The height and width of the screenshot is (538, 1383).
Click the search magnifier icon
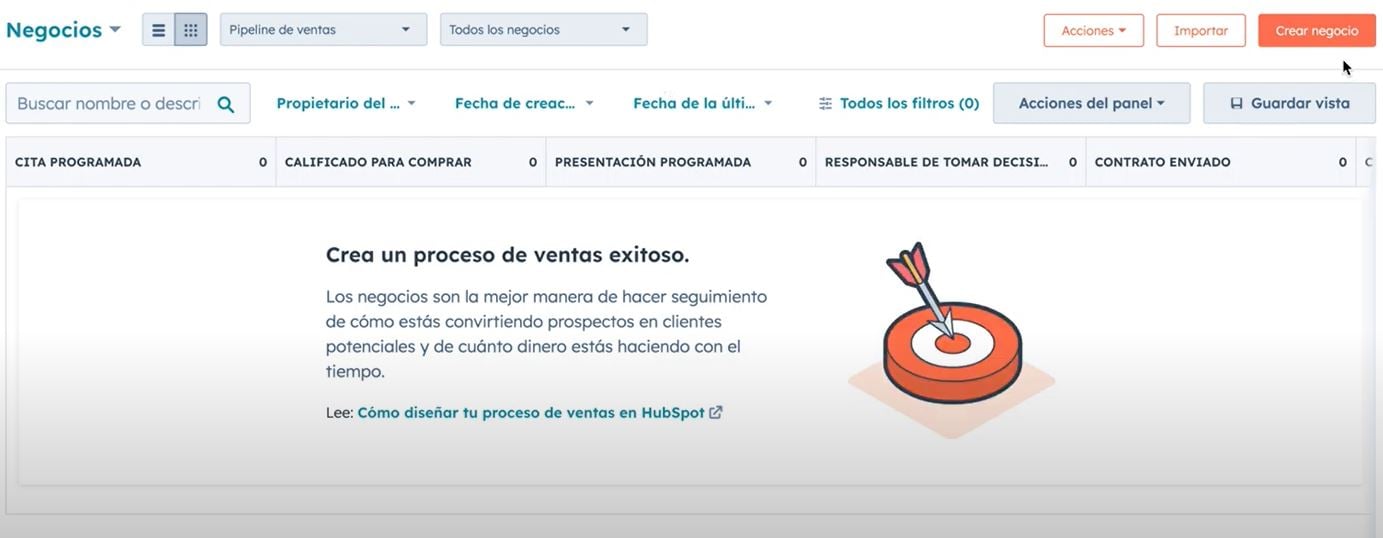click(x=226, y=104)
